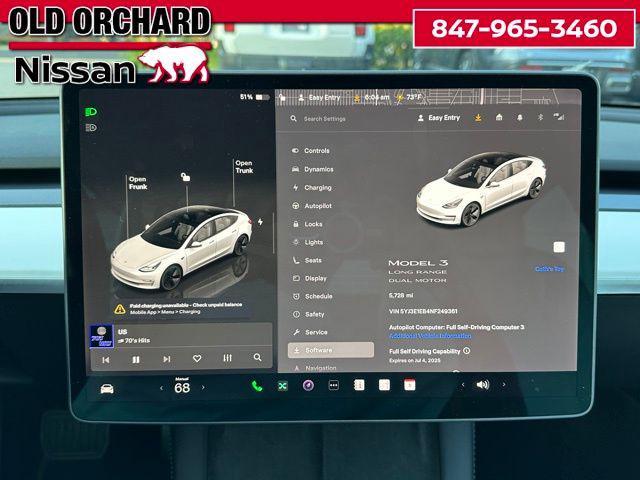Pause the current 70's Hits playback
The image size is (640, 480).
(136, 360)
